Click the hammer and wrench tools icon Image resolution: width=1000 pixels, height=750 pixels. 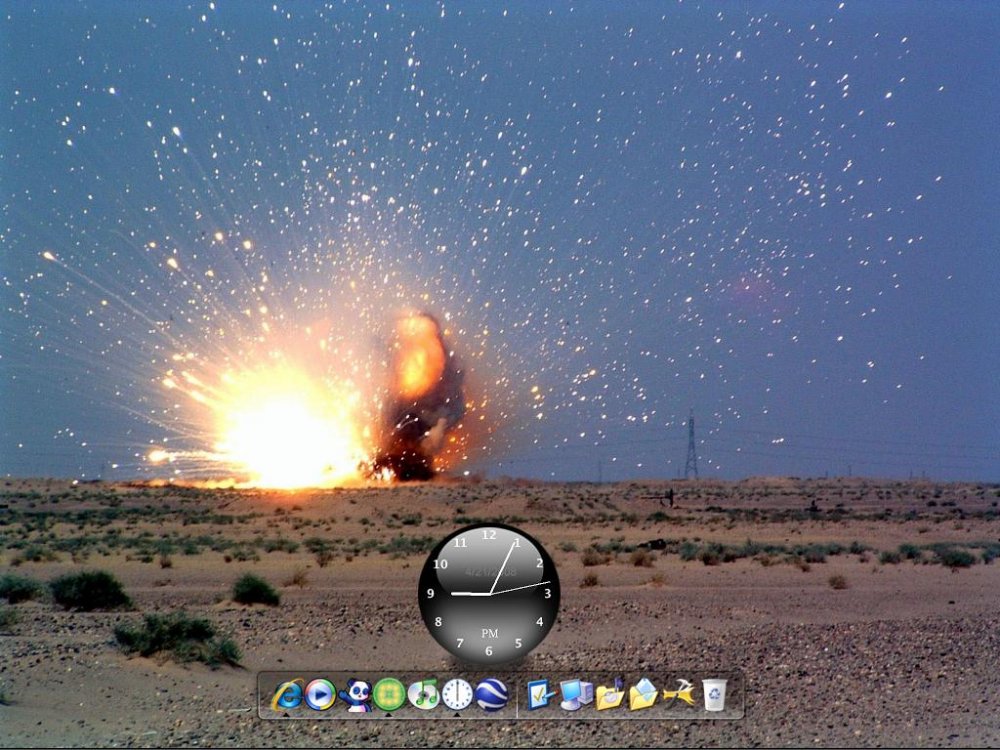[x=678, y=693]
